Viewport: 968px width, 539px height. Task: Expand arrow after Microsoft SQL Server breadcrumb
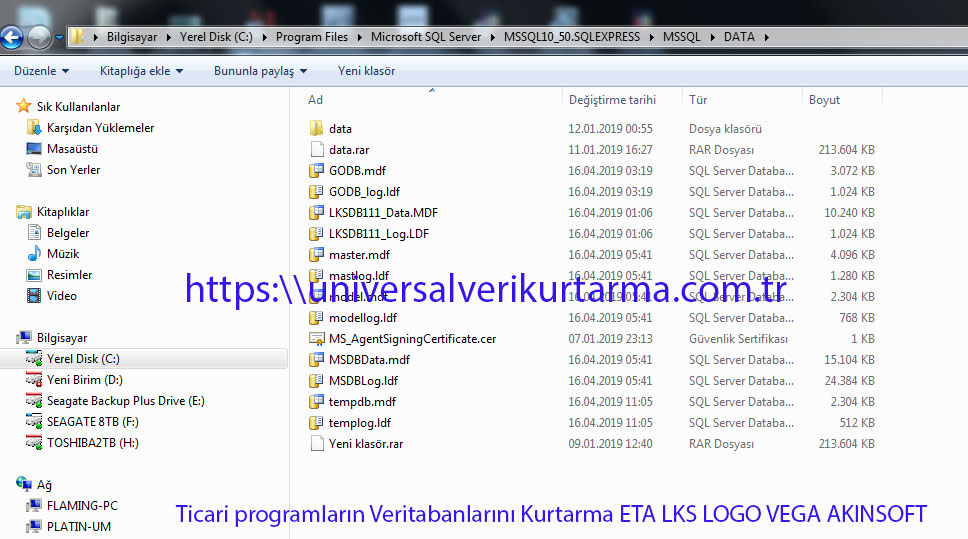coord(493,37)
